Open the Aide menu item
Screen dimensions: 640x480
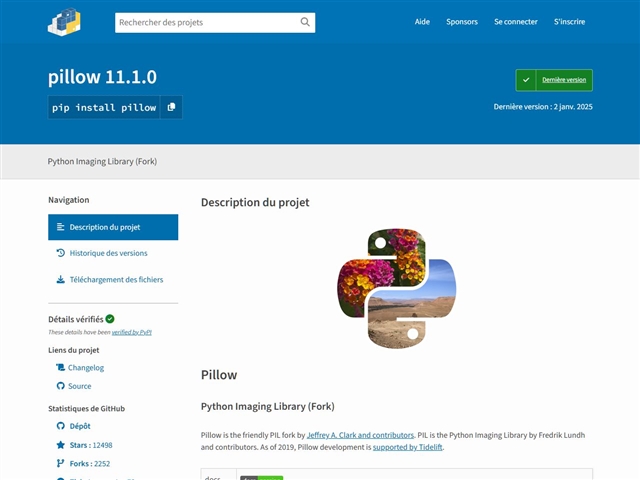[422, 22]
